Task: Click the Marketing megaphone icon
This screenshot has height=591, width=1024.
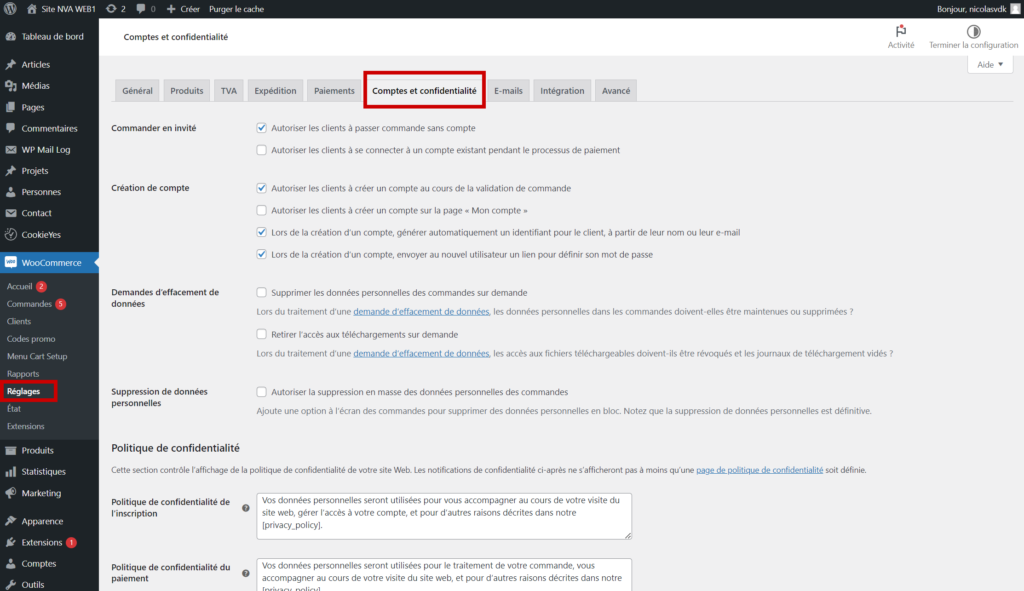Action: (x=10, y=493)
